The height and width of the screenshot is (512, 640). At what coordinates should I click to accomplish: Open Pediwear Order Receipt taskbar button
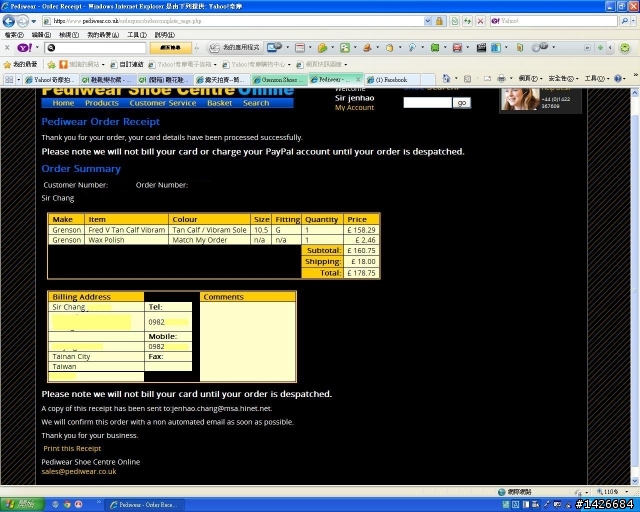145,505
